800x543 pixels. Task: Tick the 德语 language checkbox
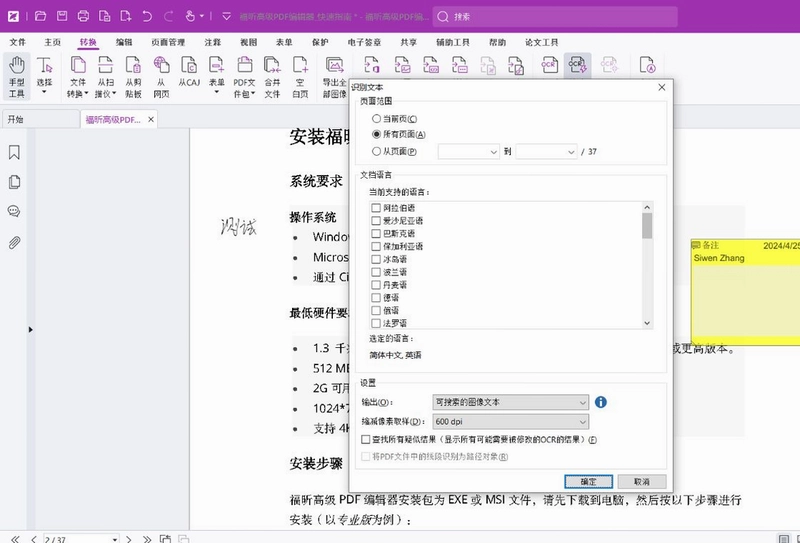376,298
